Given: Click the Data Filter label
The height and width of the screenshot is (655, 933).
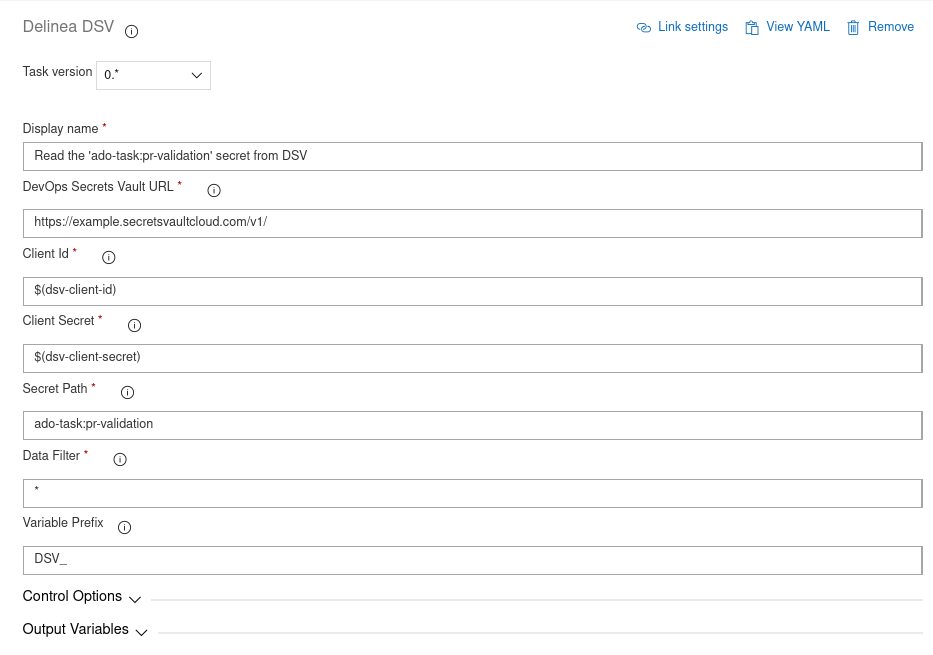Looking at the screenshot, I should [x=51, y=456].
